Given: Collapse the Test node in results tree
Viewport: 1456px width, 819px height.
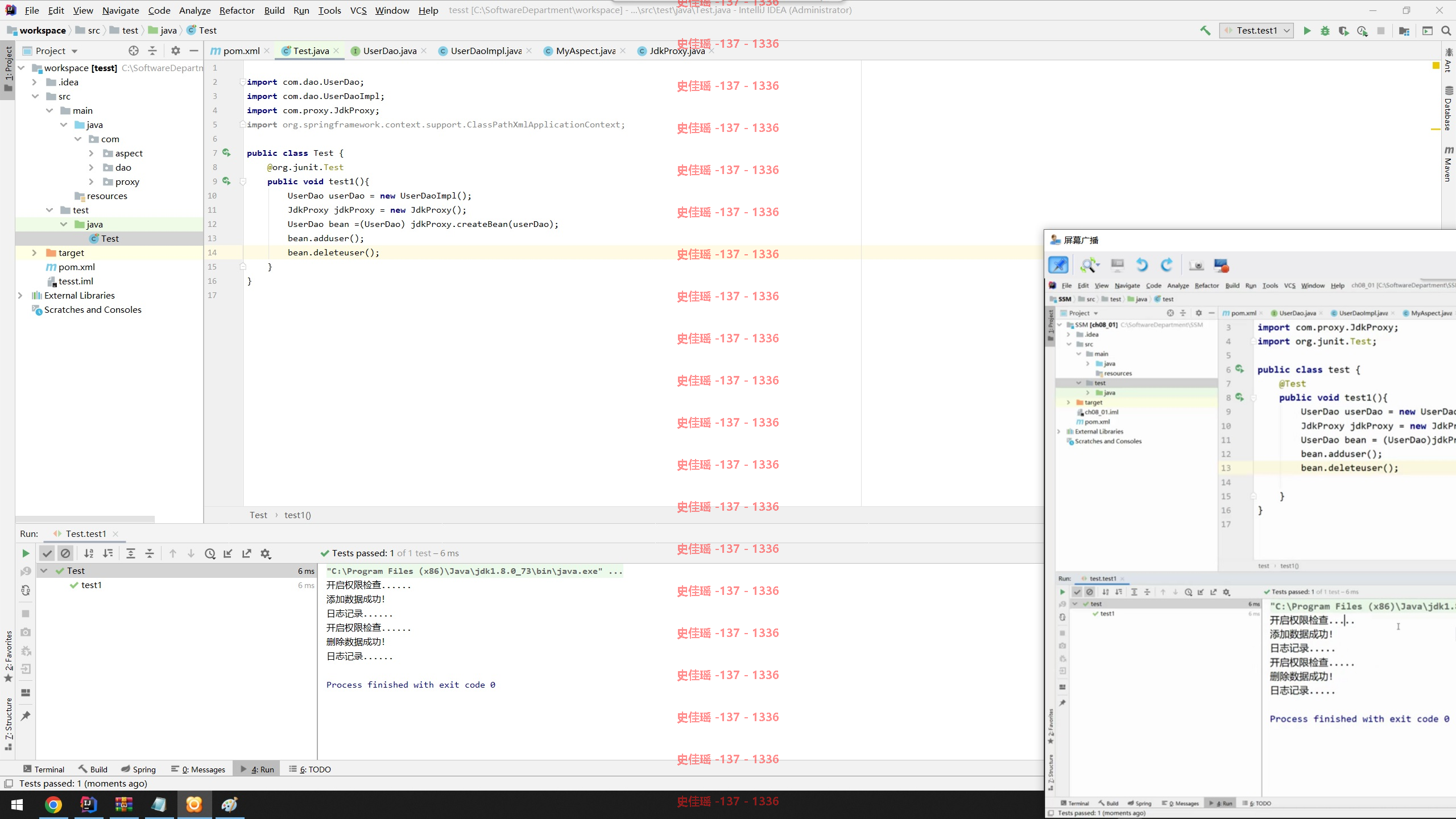Looking at the screenshot, I should [x=44, y=570].
